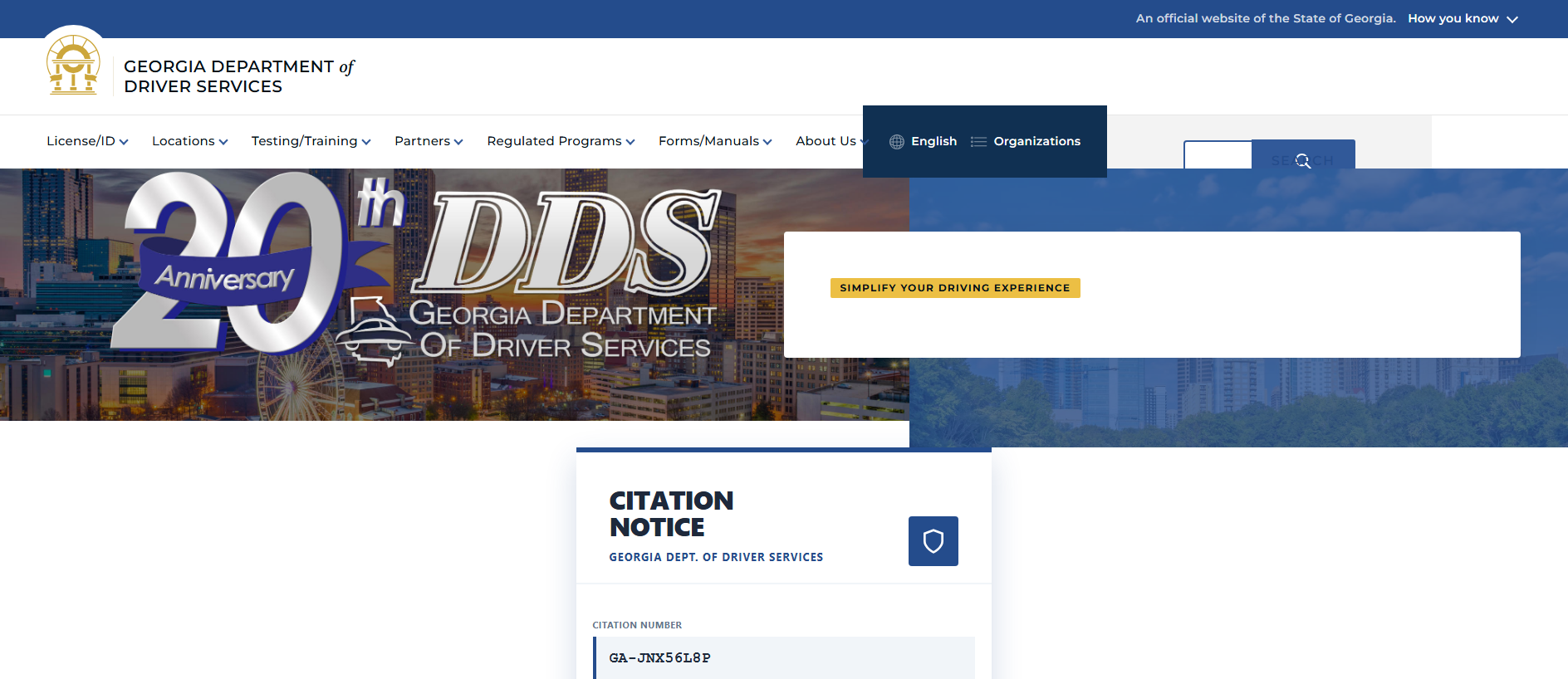Viewport: 1568px width, 679px height.
Task: Click the Simplify Your Driving Experience badge
Action: click(x=955, y=288)
